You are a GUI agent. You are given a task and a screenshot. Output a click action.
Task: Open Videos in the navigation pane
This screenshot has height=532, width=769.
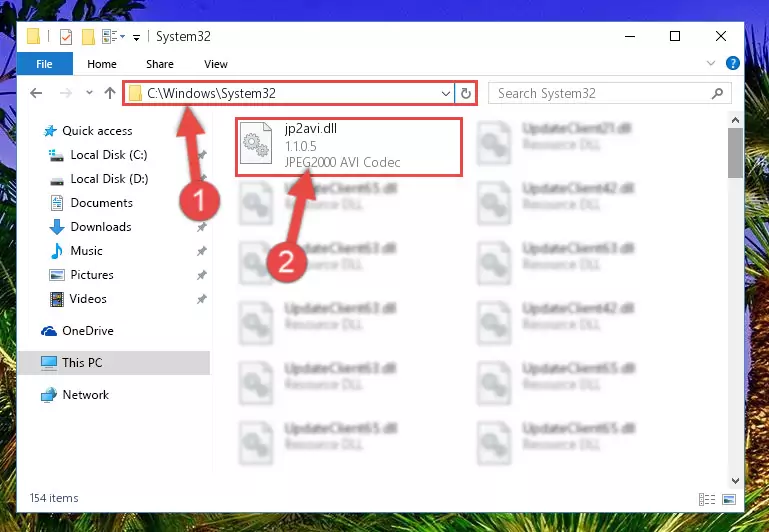click(x=88, y=299)
